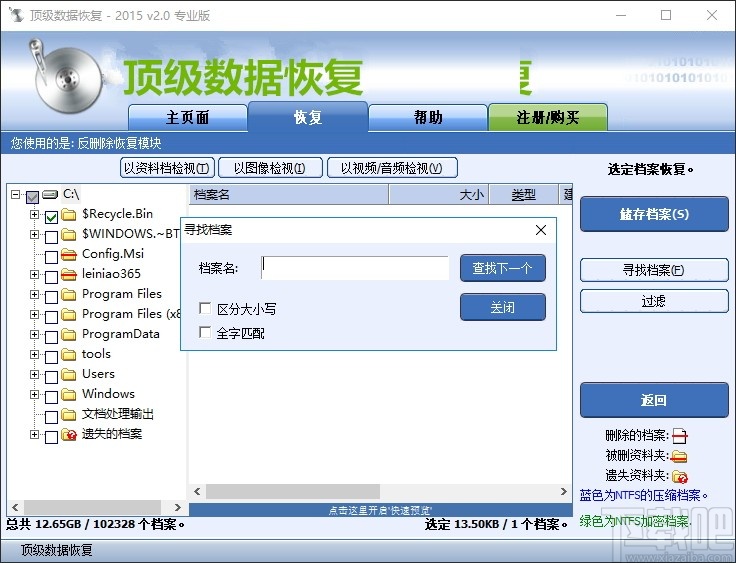Expand the tools node
Image resolution: width=736 pixels, height=563 pixels.
34,354
